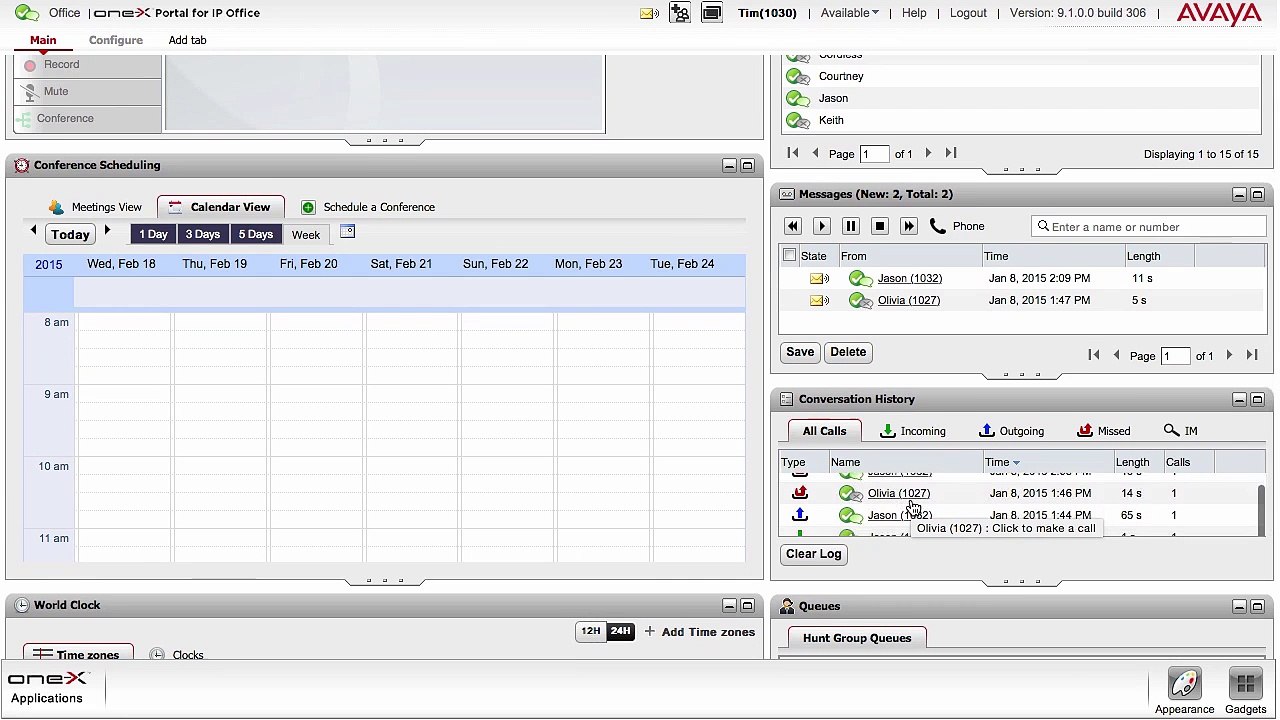Go to next calendar period arrow

[x=107, y=231]
